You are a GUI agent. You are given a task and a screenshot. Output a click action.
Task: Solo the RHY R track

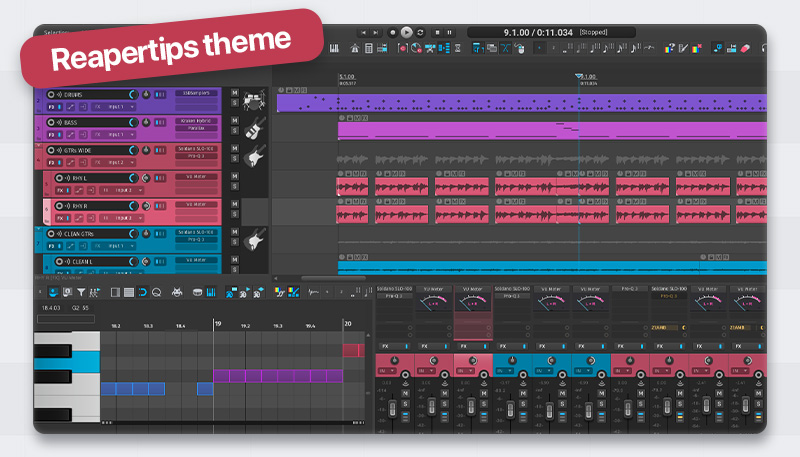click(235, 214)
